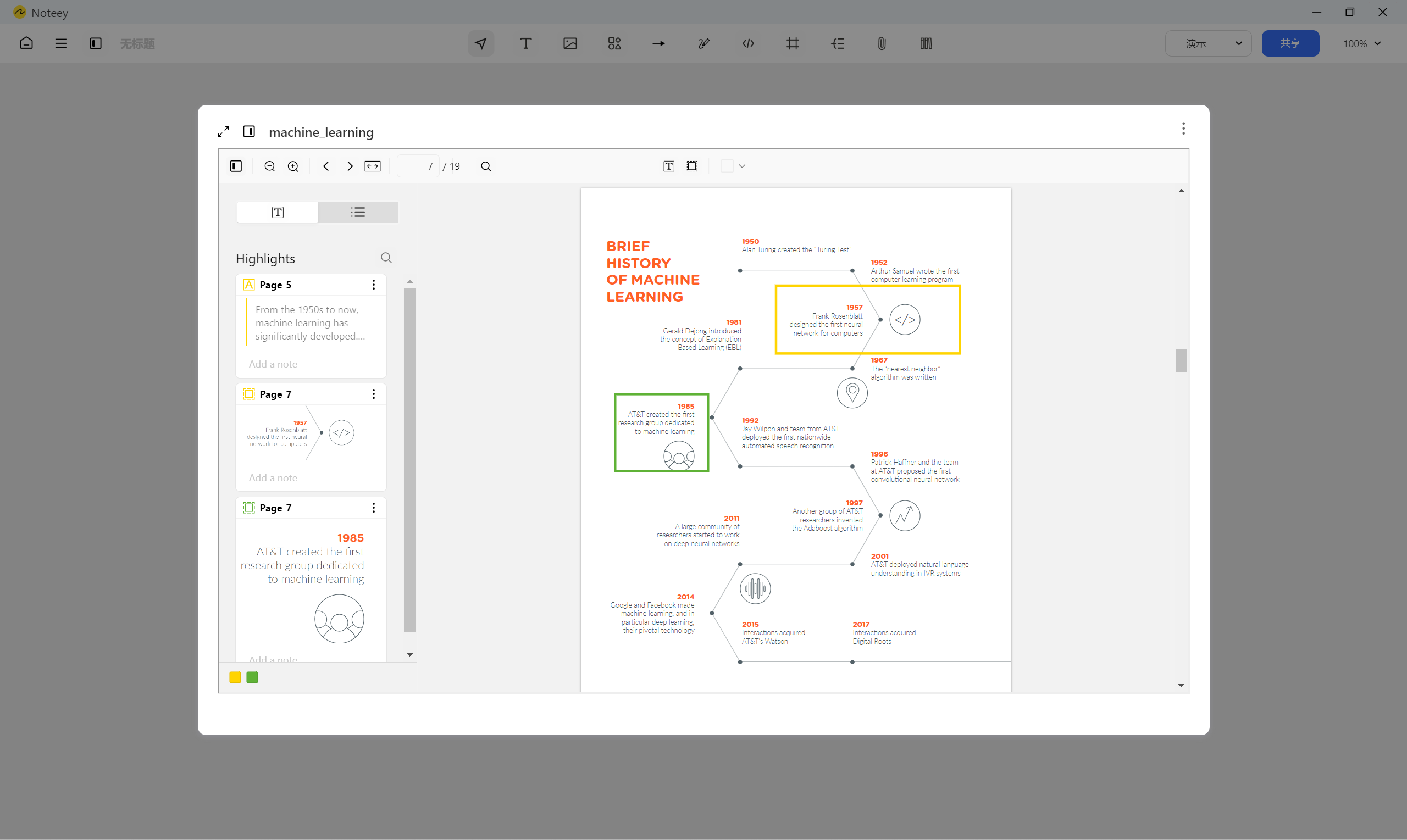This screenshot has height=840, width=1407.
Task: Open the PDF card three-dot options menu
Action: pyautogui.click(x=1183, y=129)
